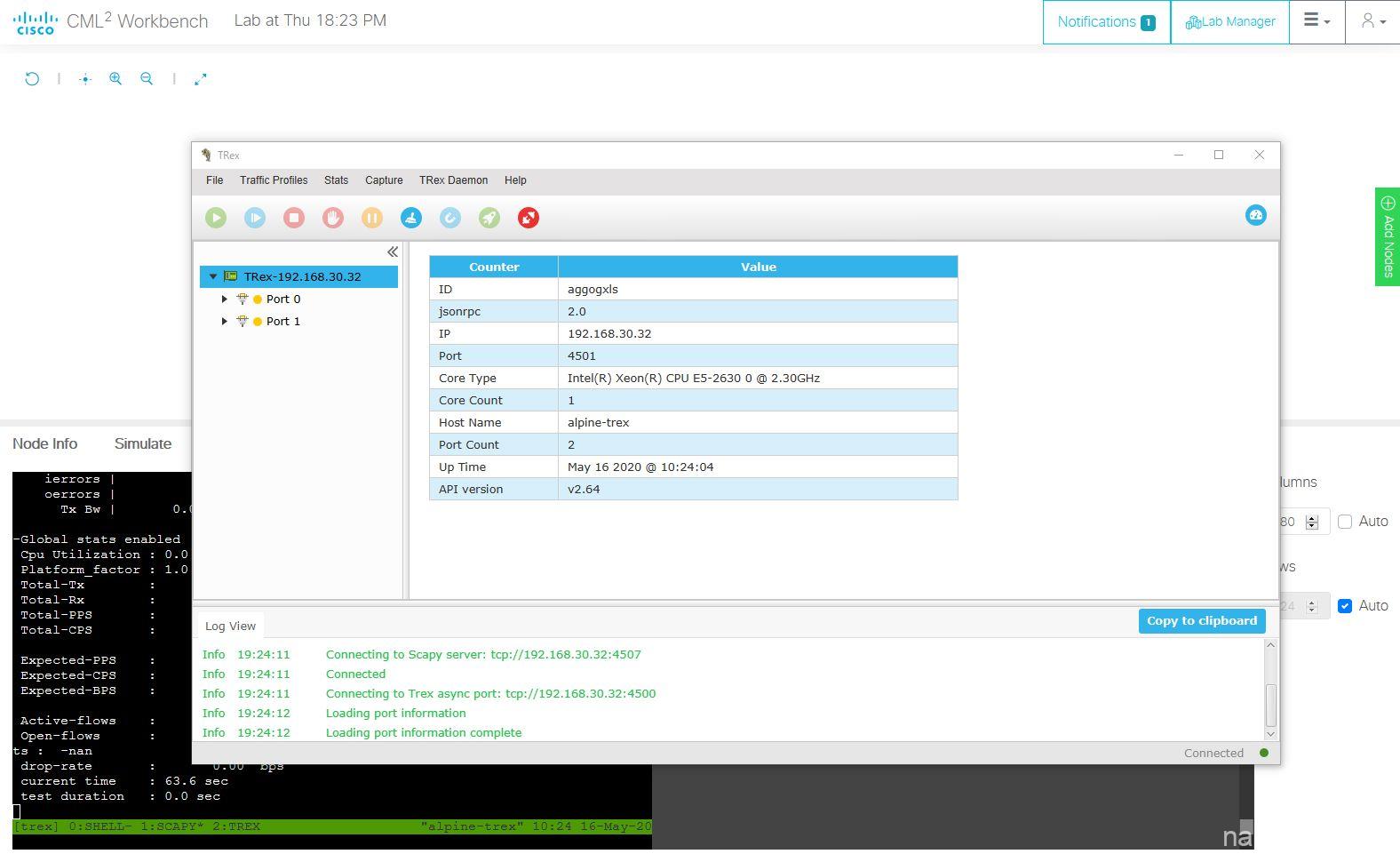Image resolution: width=1400 pixels, height=862 pixels.
Task: Click the log scrollbar down arrow
Action: [1270, 734]
